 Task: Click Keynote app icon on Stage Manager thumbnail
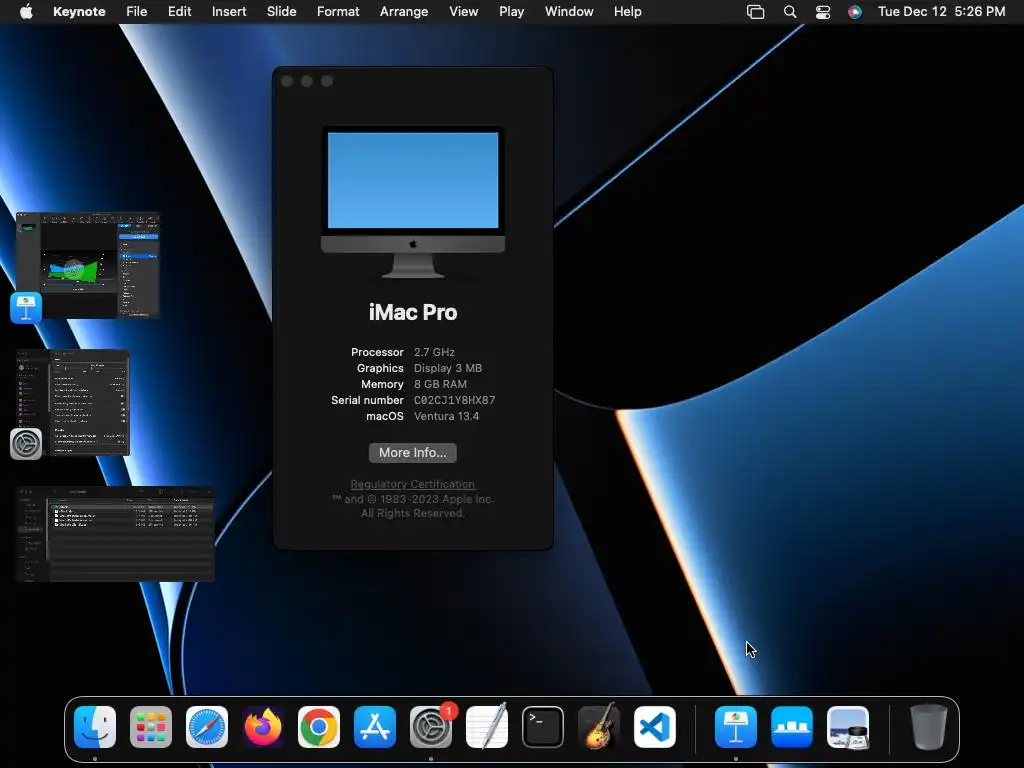pos(26,308)
